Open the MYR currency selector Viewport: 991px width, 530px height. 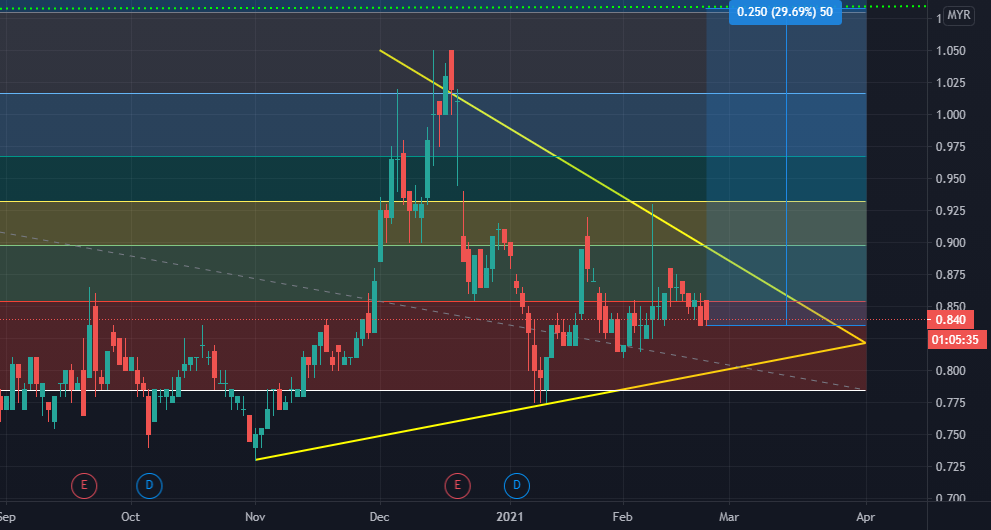coord(958,16)
